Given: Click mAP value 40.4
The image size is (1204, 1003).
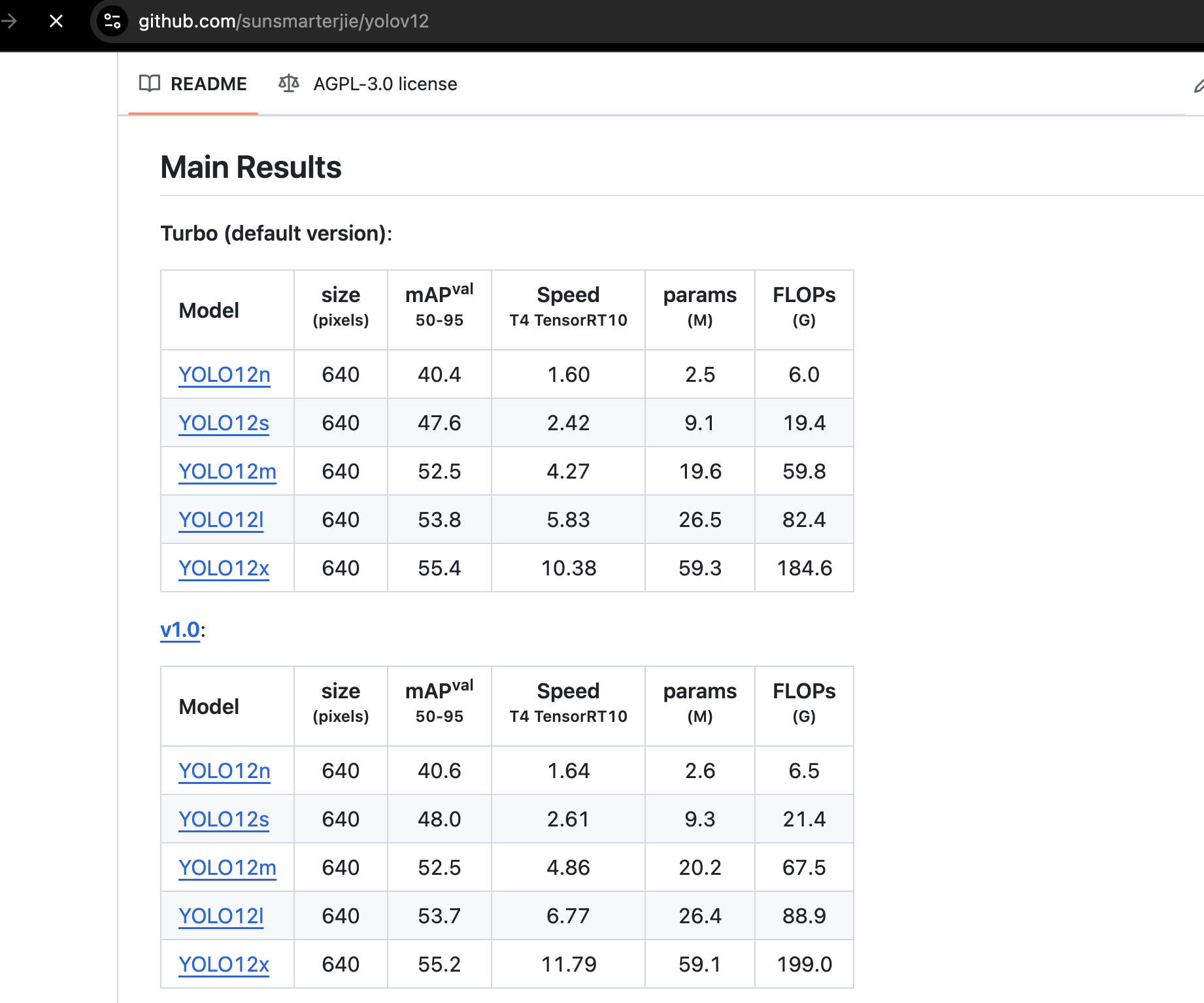Looking at the screenshot, I should [x=439, y=375].
